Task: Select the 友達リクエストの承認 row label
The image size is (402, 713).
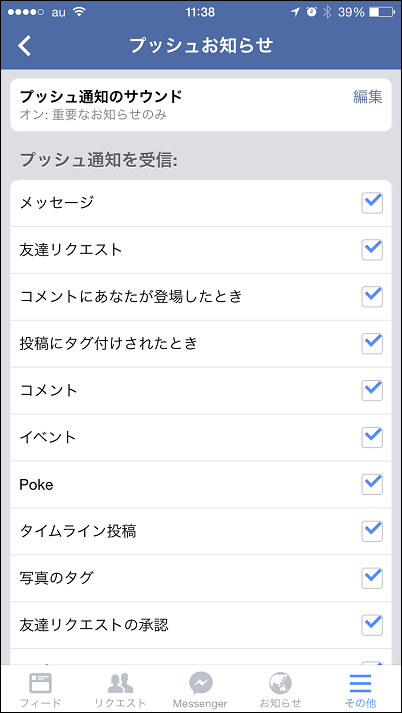Action: tap(94, 625)
